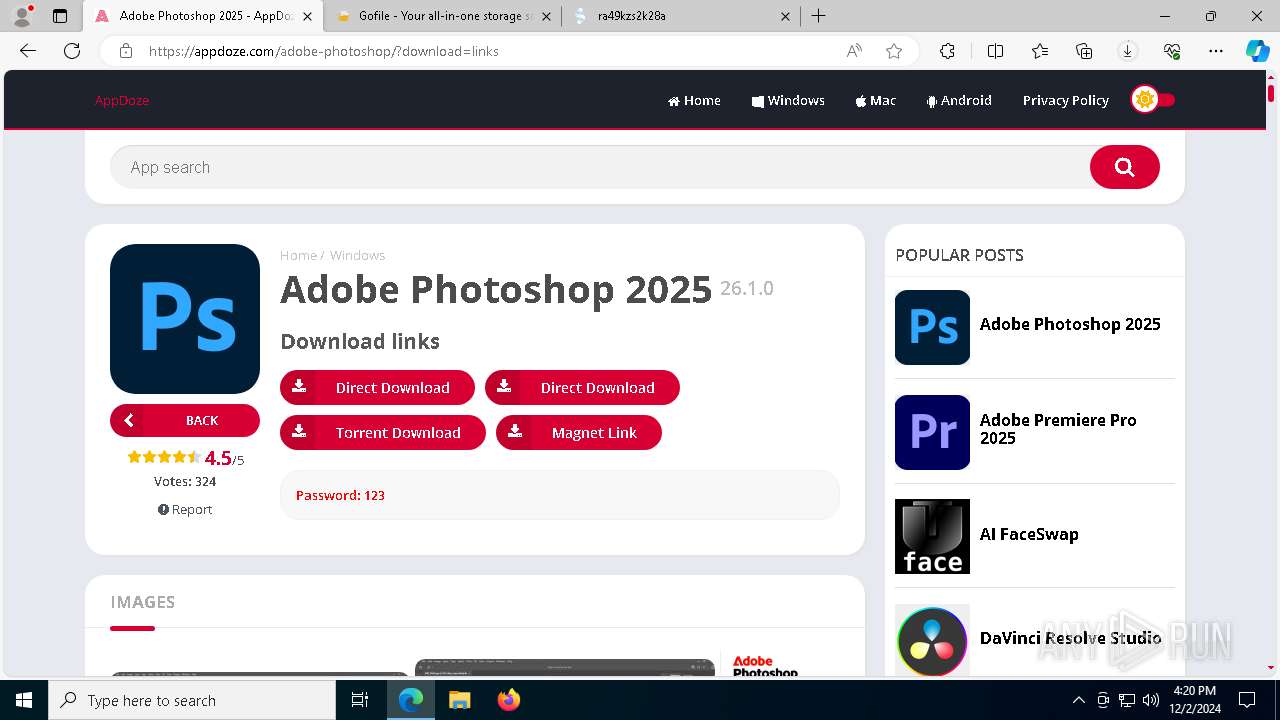
Task: Click the BACK button
Action: [185, 420]
